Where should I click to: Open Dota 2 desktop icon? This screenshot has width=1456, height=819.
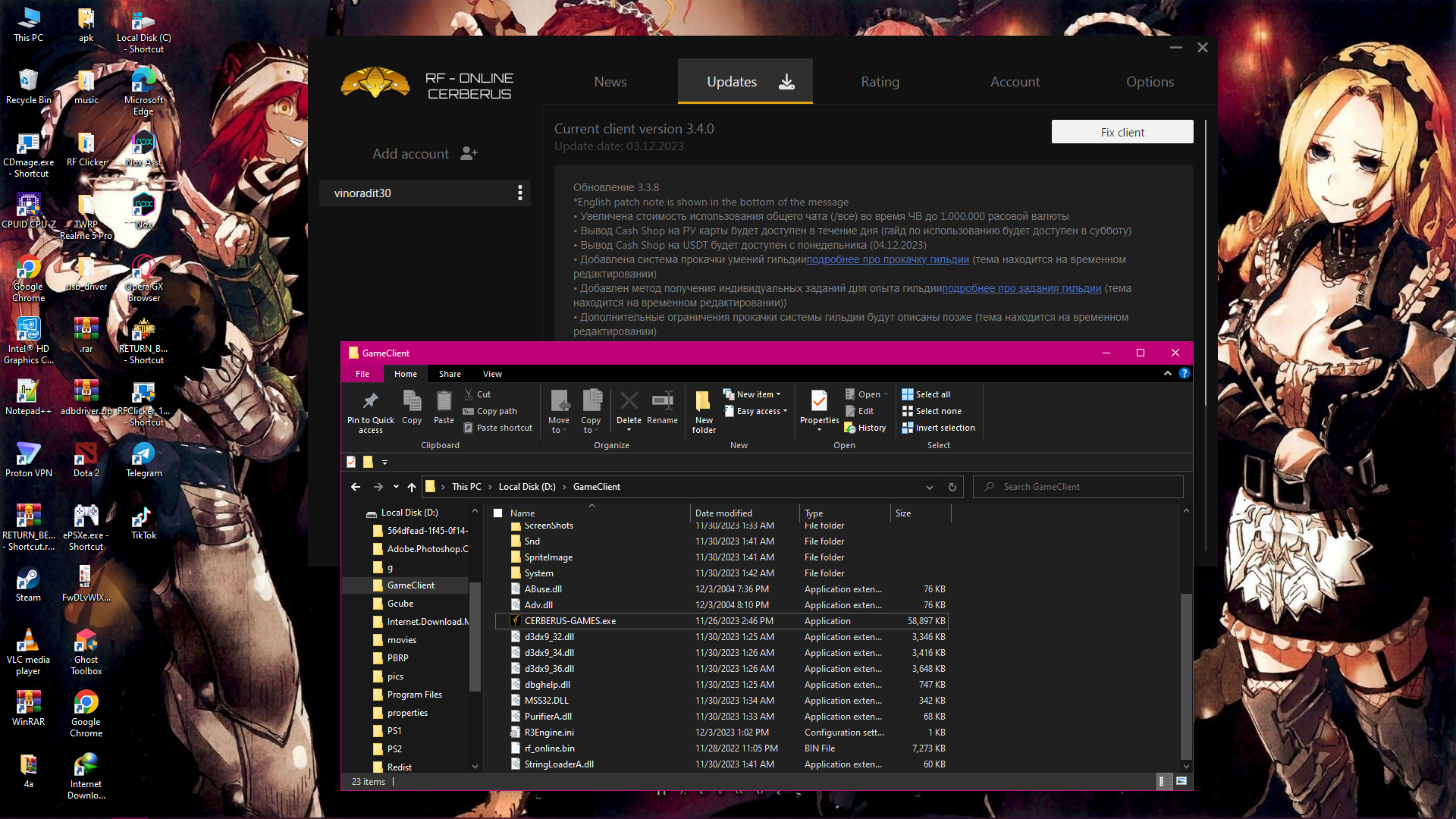point(86,460)
